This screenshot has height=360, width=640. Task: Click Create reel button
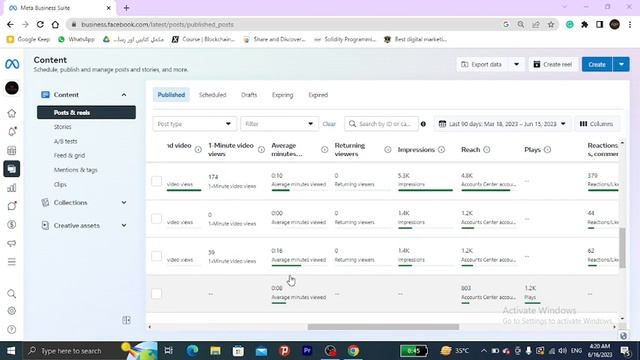553,64
